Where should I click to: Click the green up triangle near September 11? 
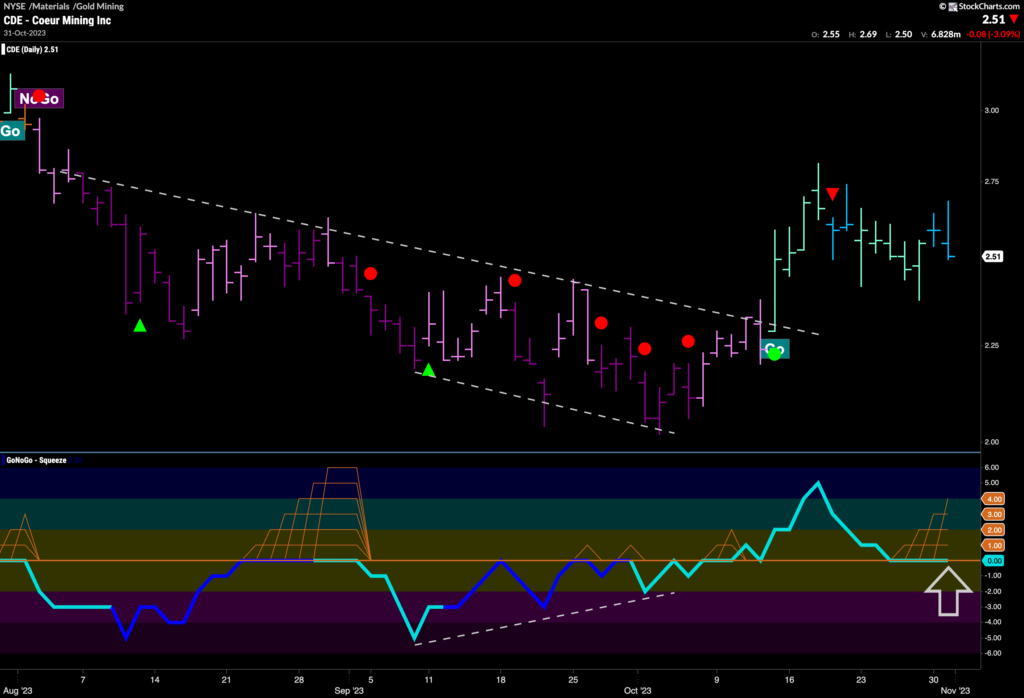click(429, 371)
